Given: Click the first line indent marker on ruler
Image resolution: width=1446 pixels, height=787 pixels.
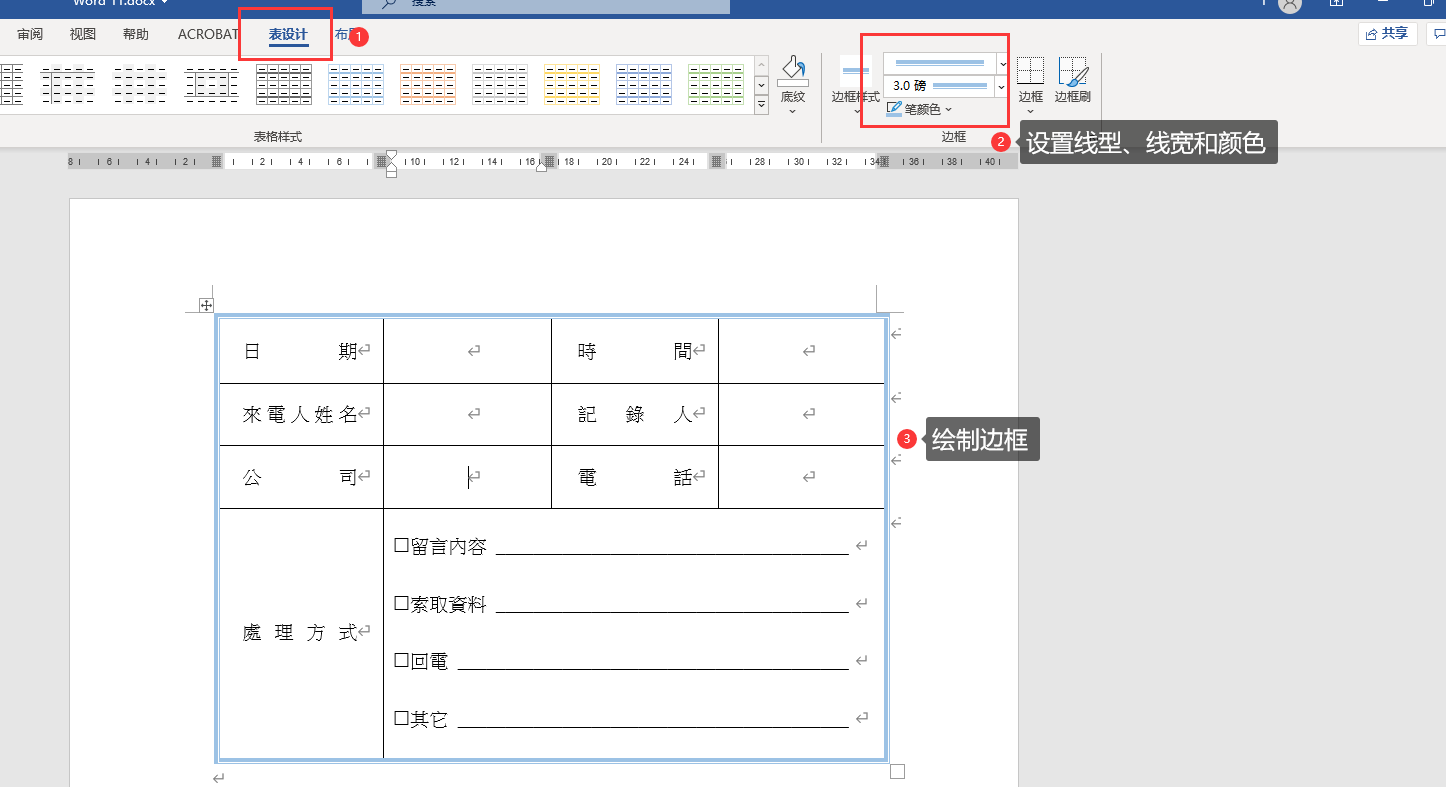Looking at the screenshot, I should point(391,155).
